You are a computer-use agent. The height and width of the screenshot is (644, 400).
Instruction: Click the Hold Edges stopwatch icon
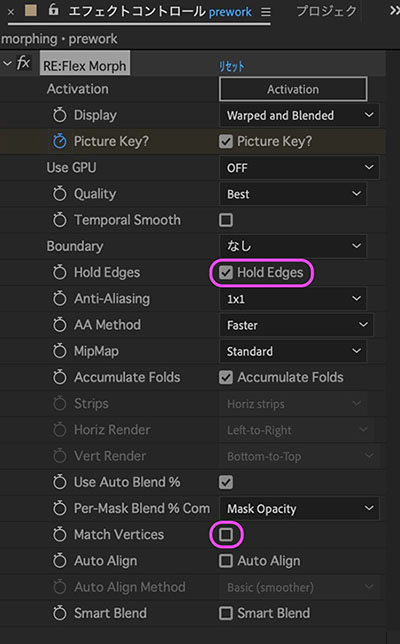(60, 272)
